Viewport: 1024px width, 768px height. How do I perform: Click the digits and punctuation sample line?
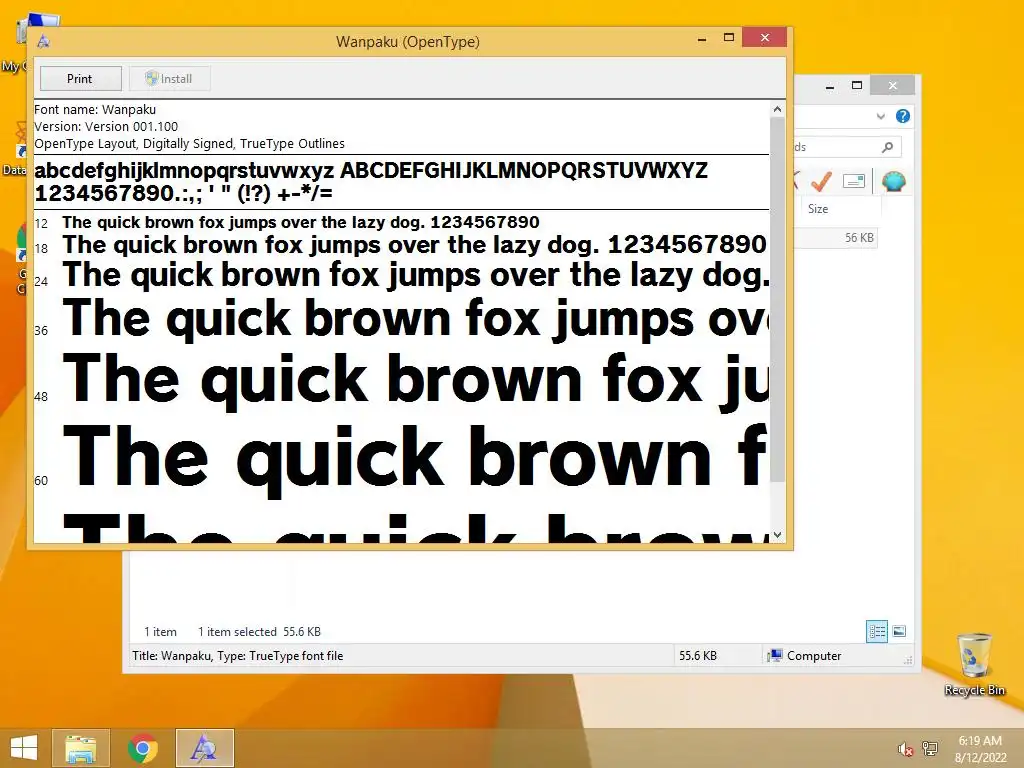pos(184,193)
